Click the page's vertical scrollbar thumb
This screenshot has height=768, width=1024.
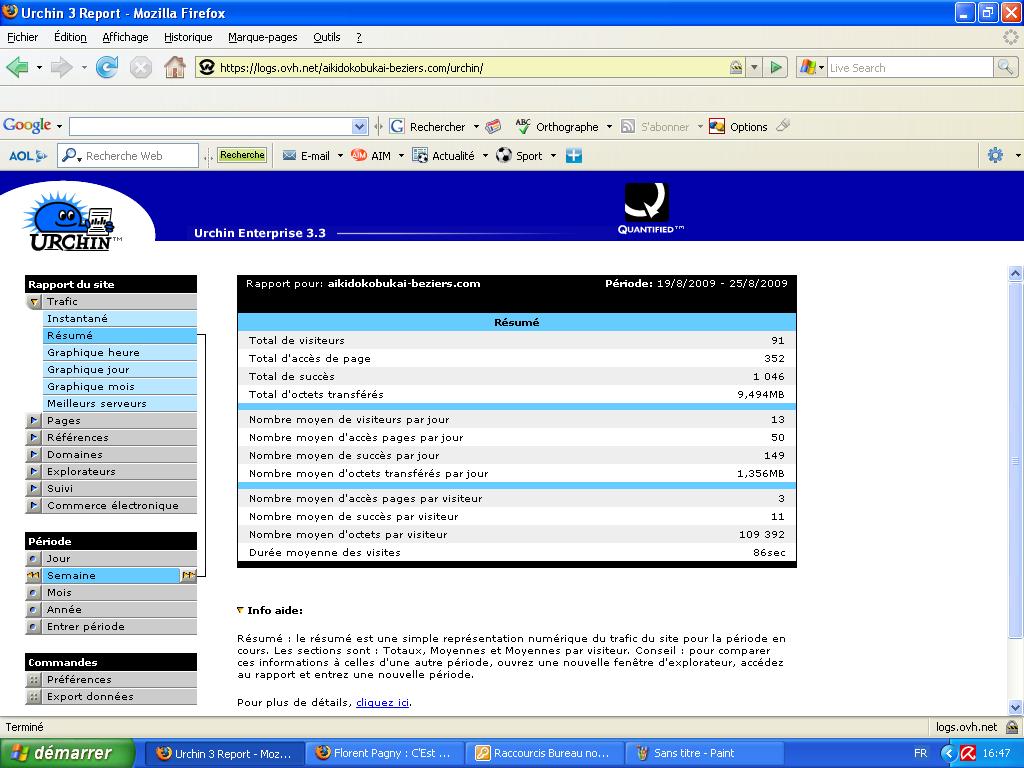(x=1015, y=460)
